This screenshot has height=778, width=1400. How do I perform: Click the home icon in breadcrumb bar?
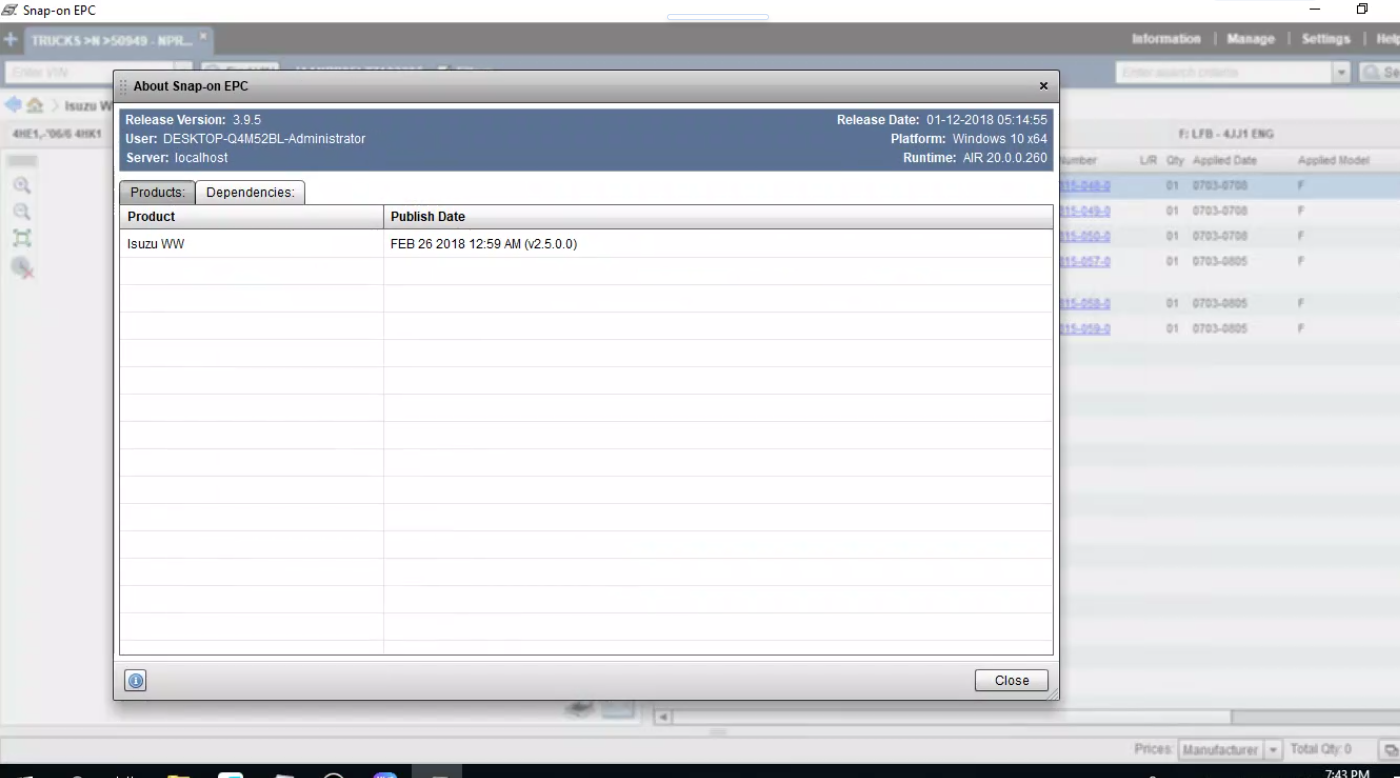tap(35, 105)
